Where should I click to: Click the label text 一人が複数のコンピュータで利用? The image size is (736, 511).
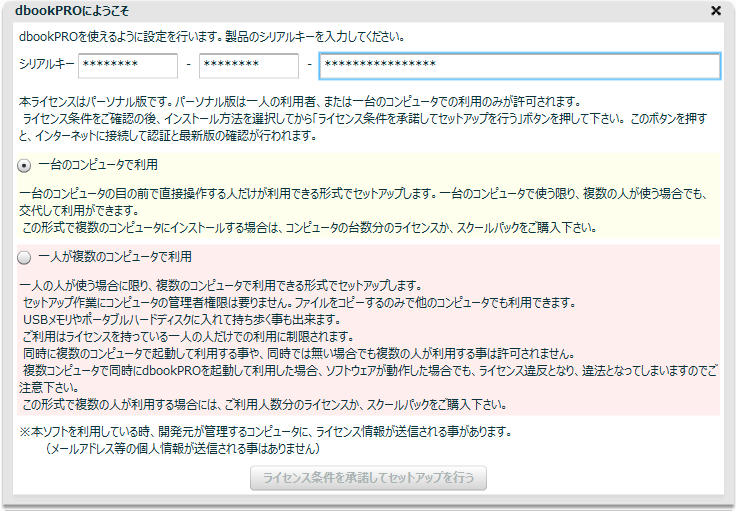[x=115, y=257]
